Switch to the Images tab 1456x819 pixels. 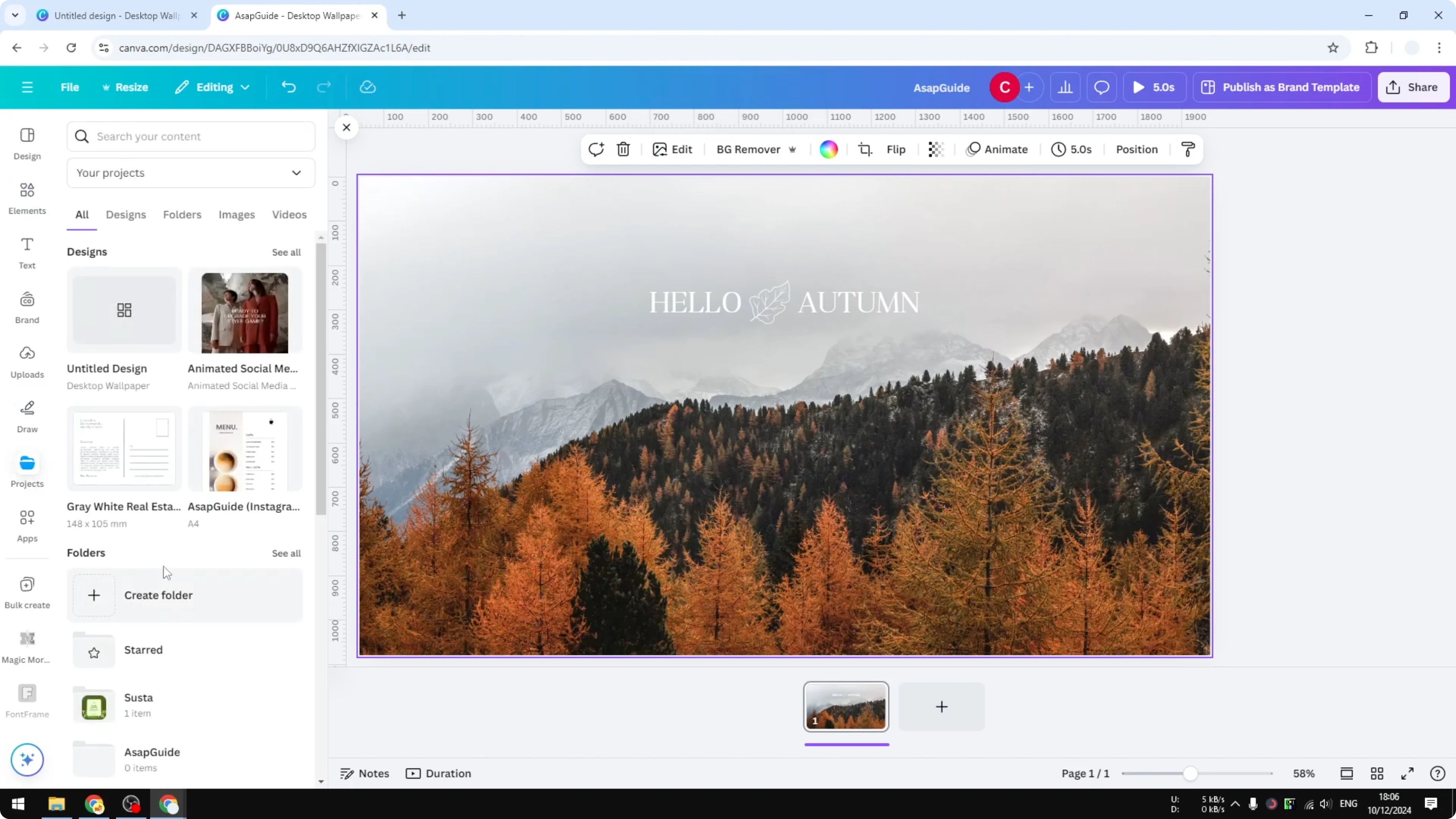pos(236,215)
